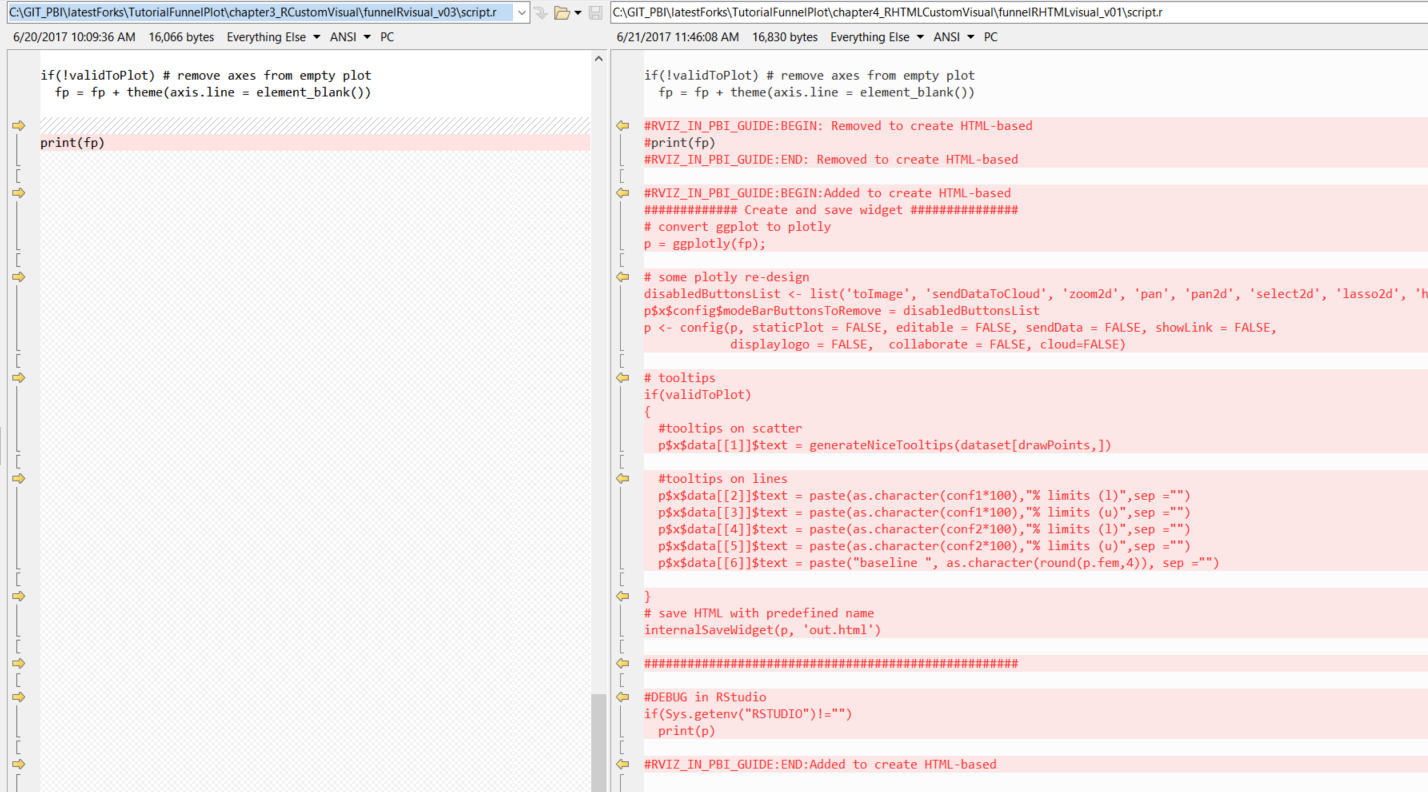This screenshot has width=1428, height=792.
Task: Click the left-gutter arrow level with the closing brace
Action: click(x=18, y=596)
